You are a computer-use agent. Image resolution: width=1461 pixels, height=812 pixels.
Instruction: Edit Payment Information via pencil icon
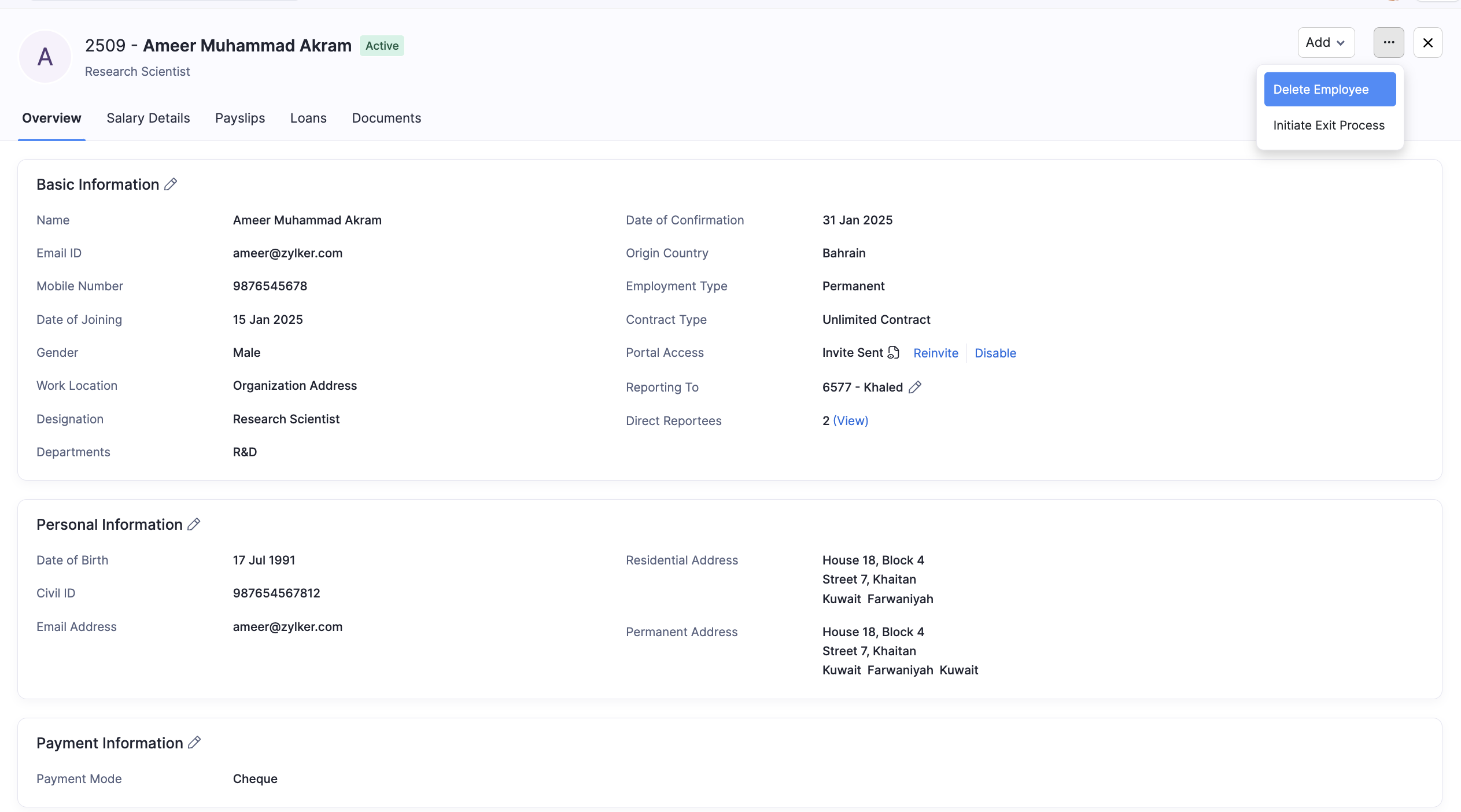tap(194, 743)
